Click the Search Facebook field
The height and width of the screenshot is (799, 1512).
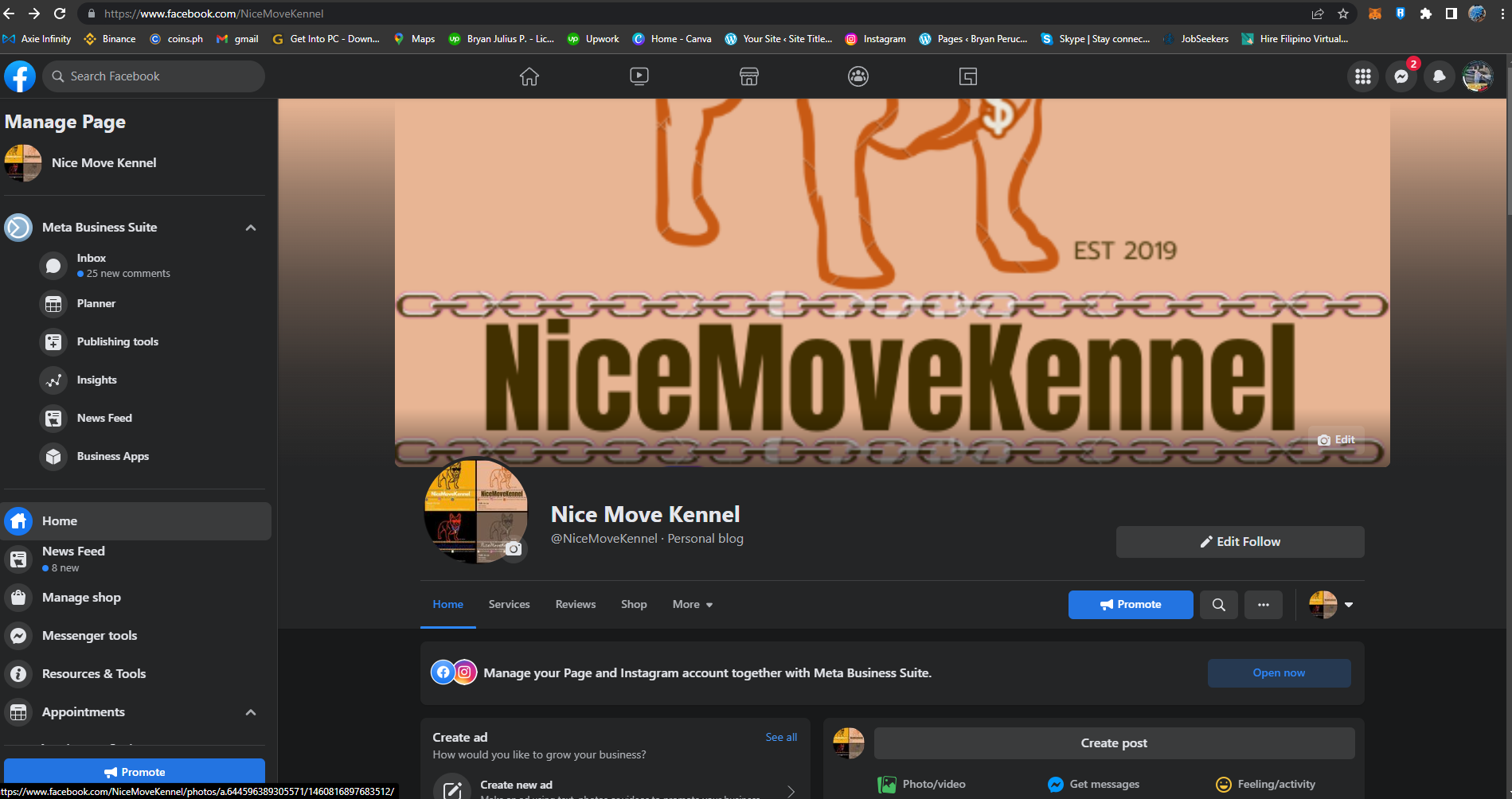pos(154,76)
